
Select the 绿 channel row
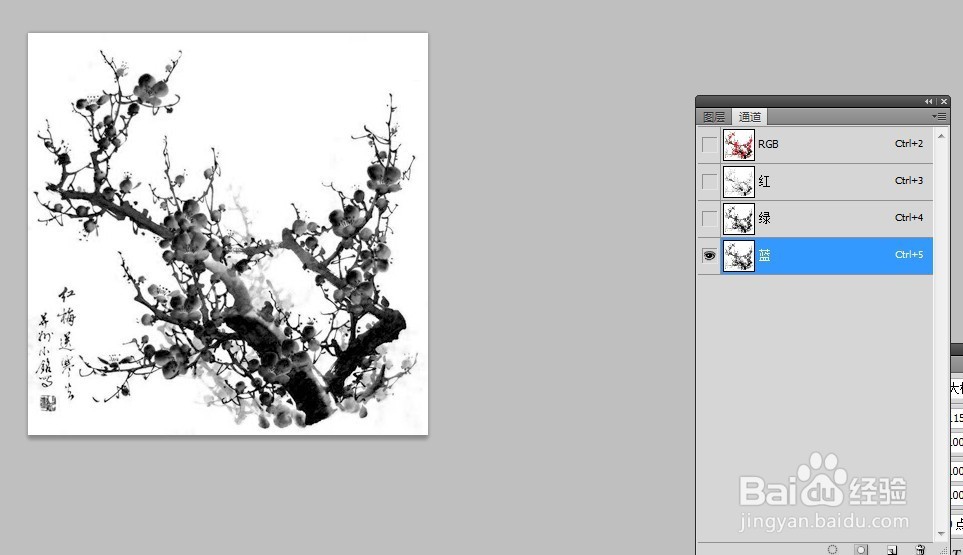[827, 219]
